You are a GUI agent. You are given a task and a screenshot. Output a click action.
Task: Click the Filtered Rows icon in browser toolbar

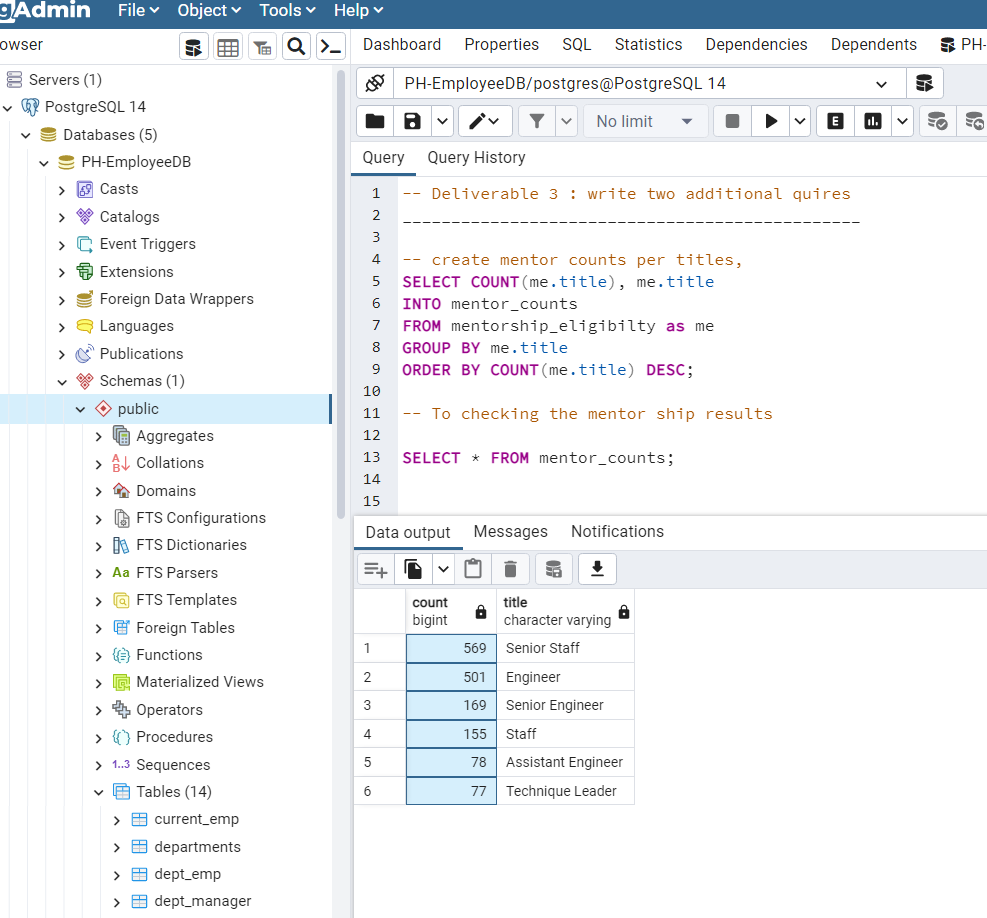[262, 47]
